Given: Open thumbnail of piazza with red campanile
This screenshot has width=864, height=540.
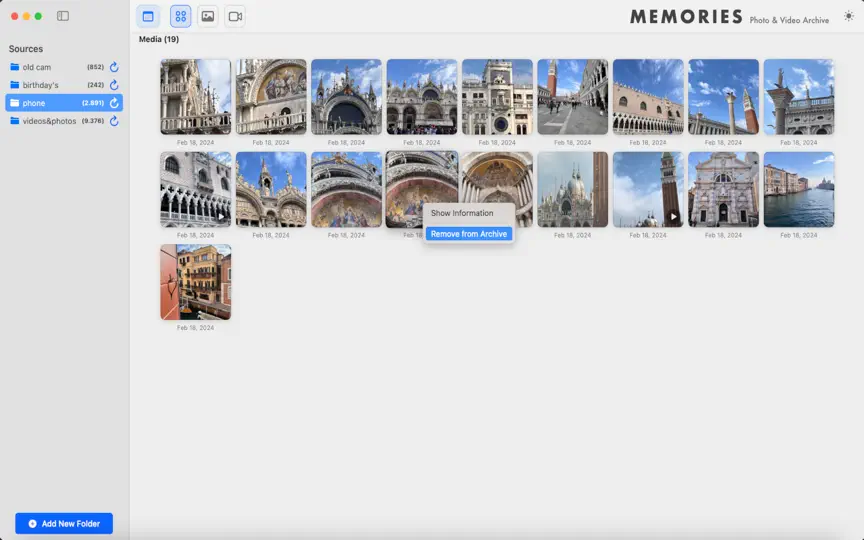Looking at the screenshot, I should coord(573,97).
